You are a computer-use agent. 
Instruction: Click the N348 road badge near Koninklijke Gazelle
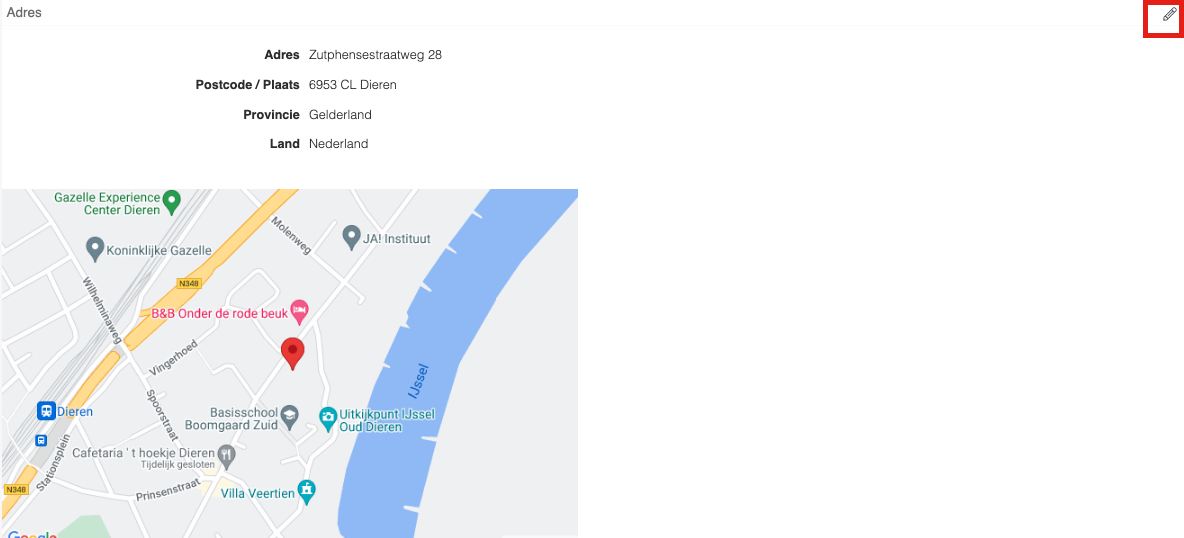(x=187, y=284)
